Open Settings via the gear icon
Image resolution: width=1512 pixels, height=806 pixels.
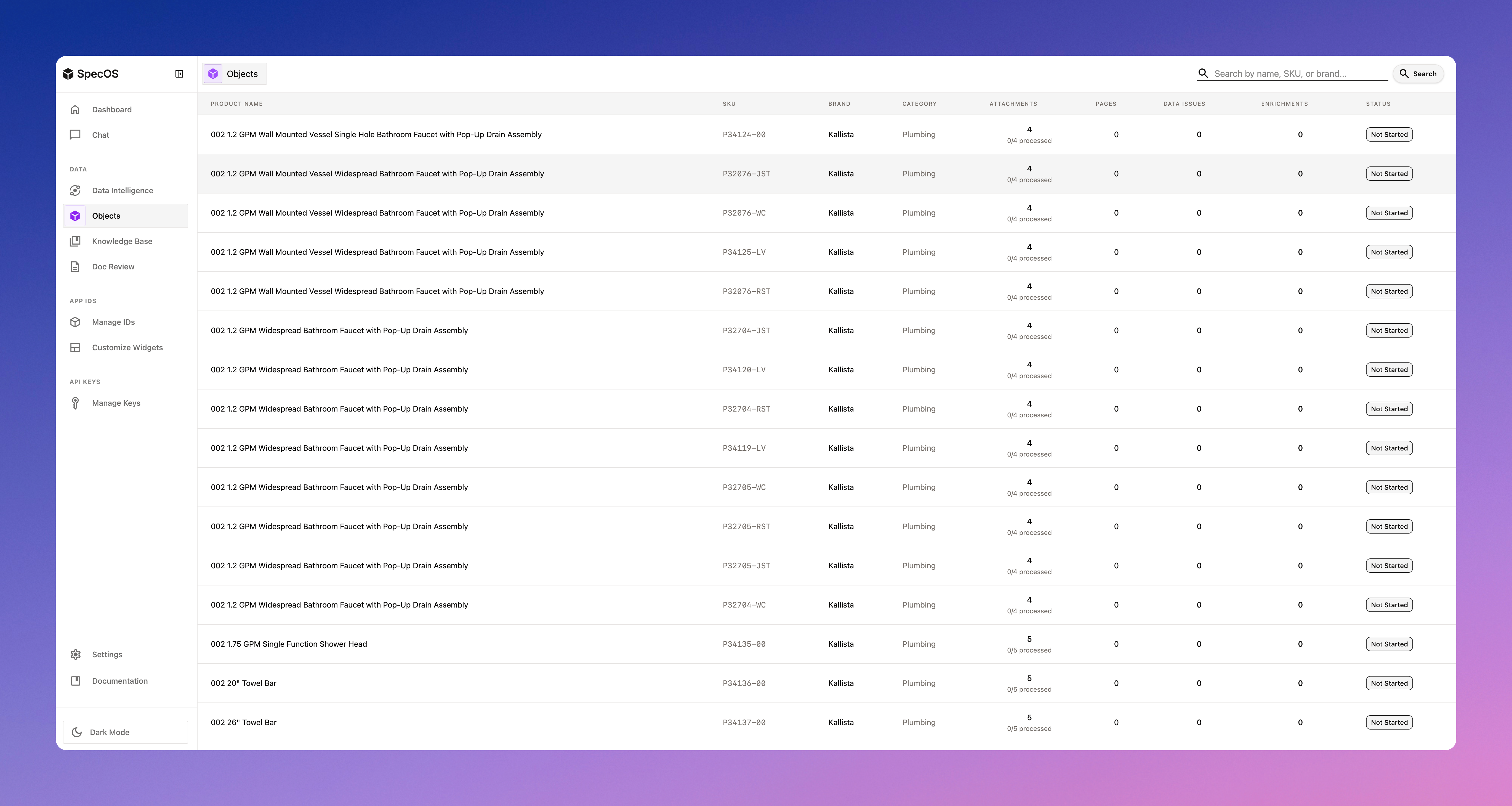click(76, 654)
